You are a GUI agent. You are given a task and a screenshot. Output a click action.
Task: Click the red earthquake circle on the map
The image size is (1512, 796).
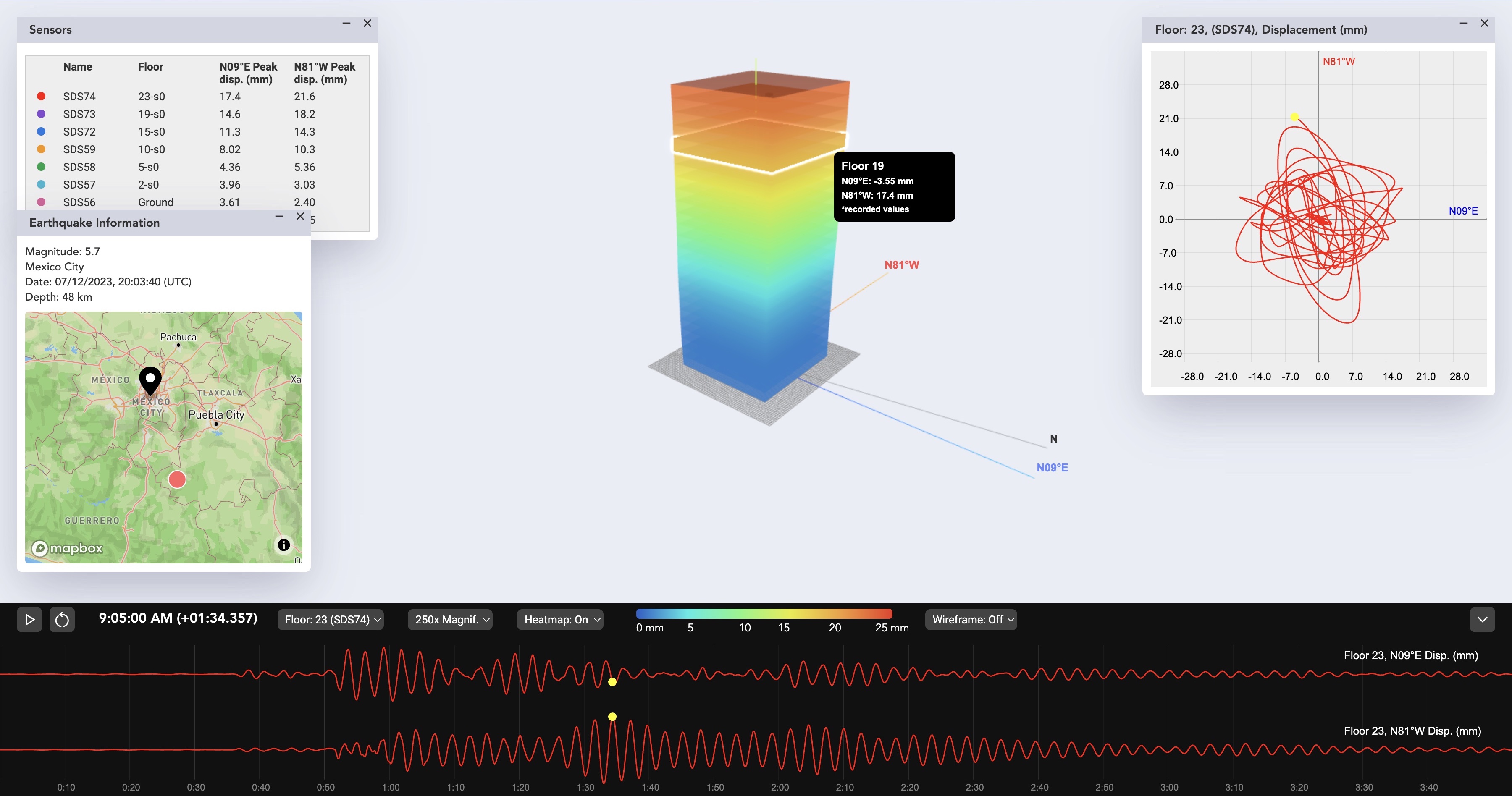point(177,479)
